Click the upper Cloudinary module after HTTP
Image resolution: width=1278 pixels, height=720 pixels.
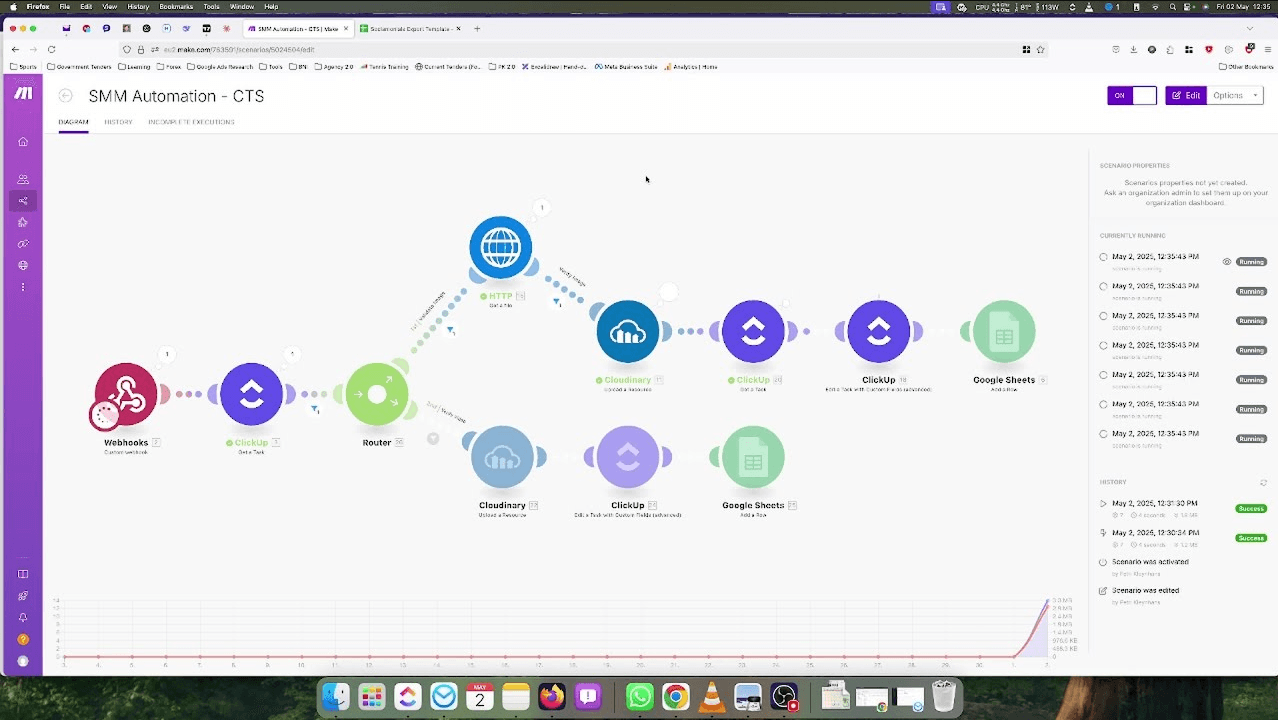(x=628, y=331)
